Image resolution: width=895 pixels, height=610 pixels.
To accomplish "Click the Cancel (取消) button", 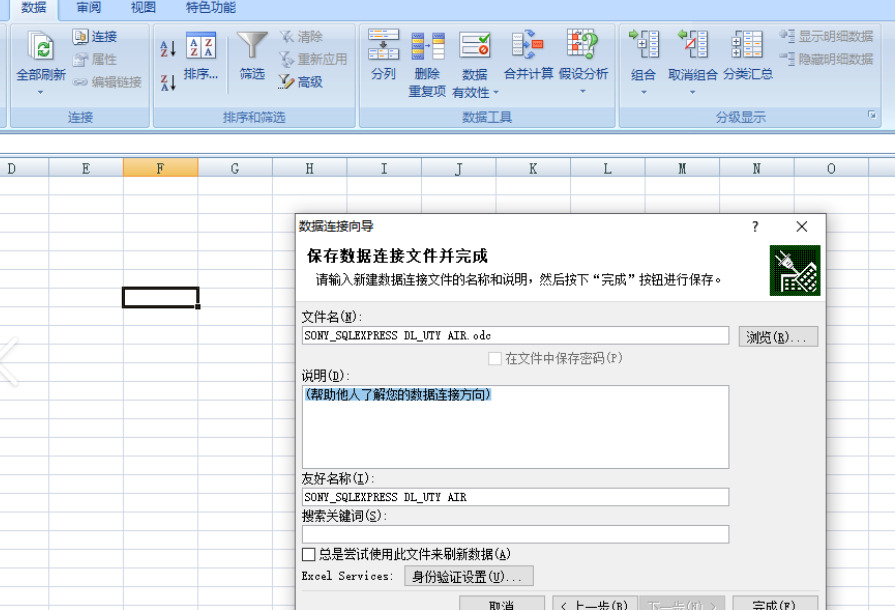I will click(x=502, y=603).
